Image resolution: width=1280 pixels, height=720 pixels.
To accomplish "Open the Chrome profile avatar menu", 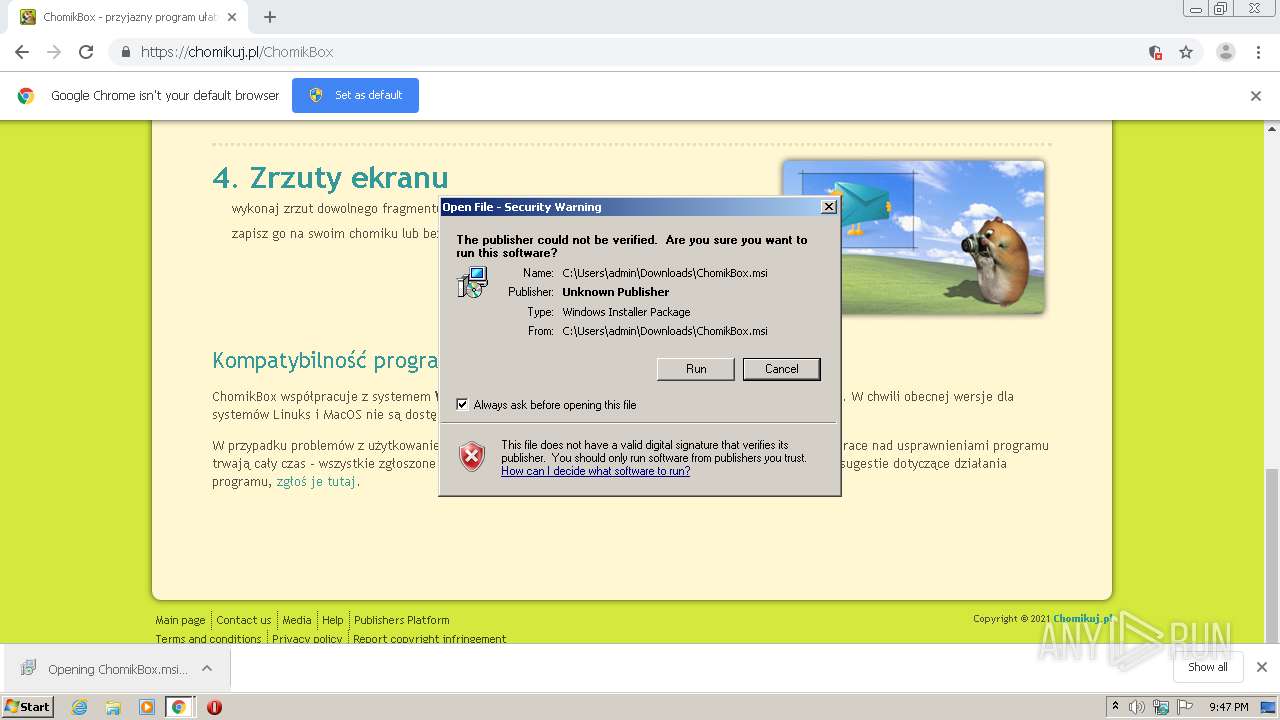I will (x=1225, y=52).
